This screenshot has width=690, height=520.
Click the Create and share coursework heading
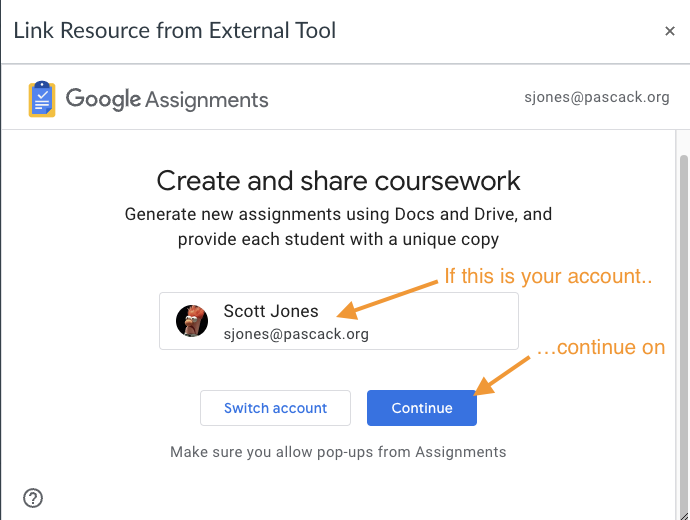click(x=338, y=181)
